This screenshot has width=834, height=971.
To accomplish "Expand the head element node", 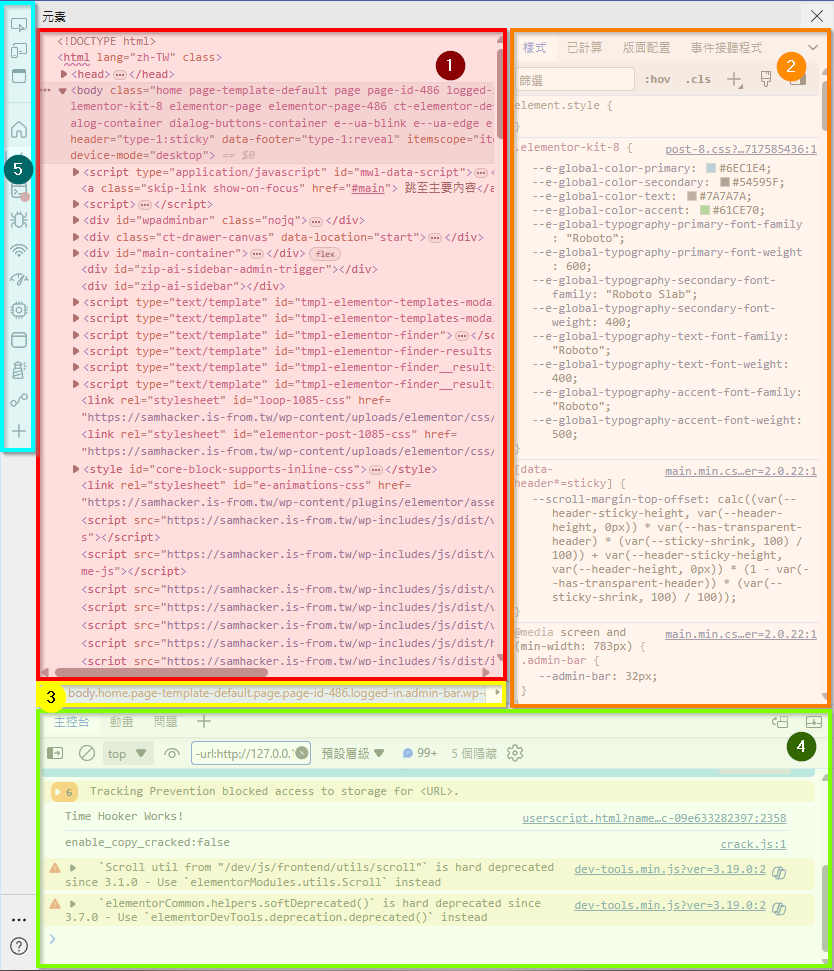I will click(64, 74).
